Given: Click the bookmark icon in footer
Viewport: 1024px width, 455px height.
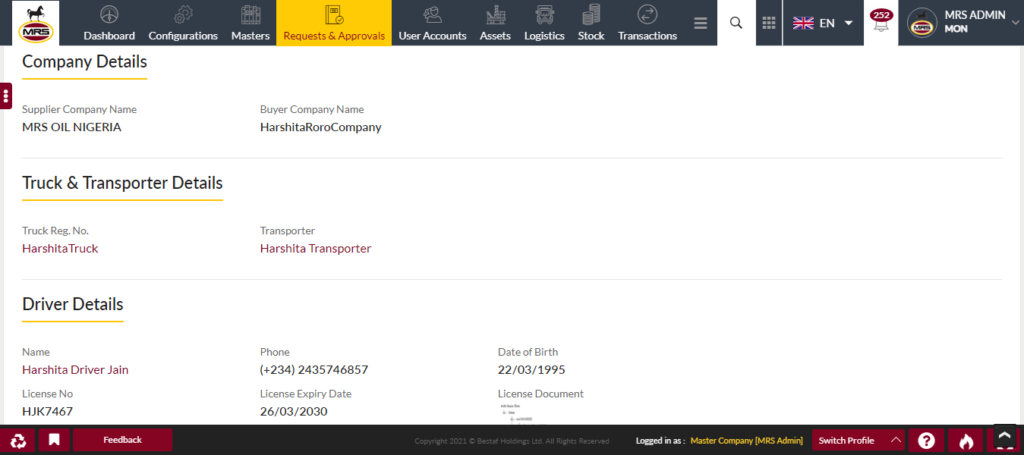Looking at the screenshot, I should [54, 440].
